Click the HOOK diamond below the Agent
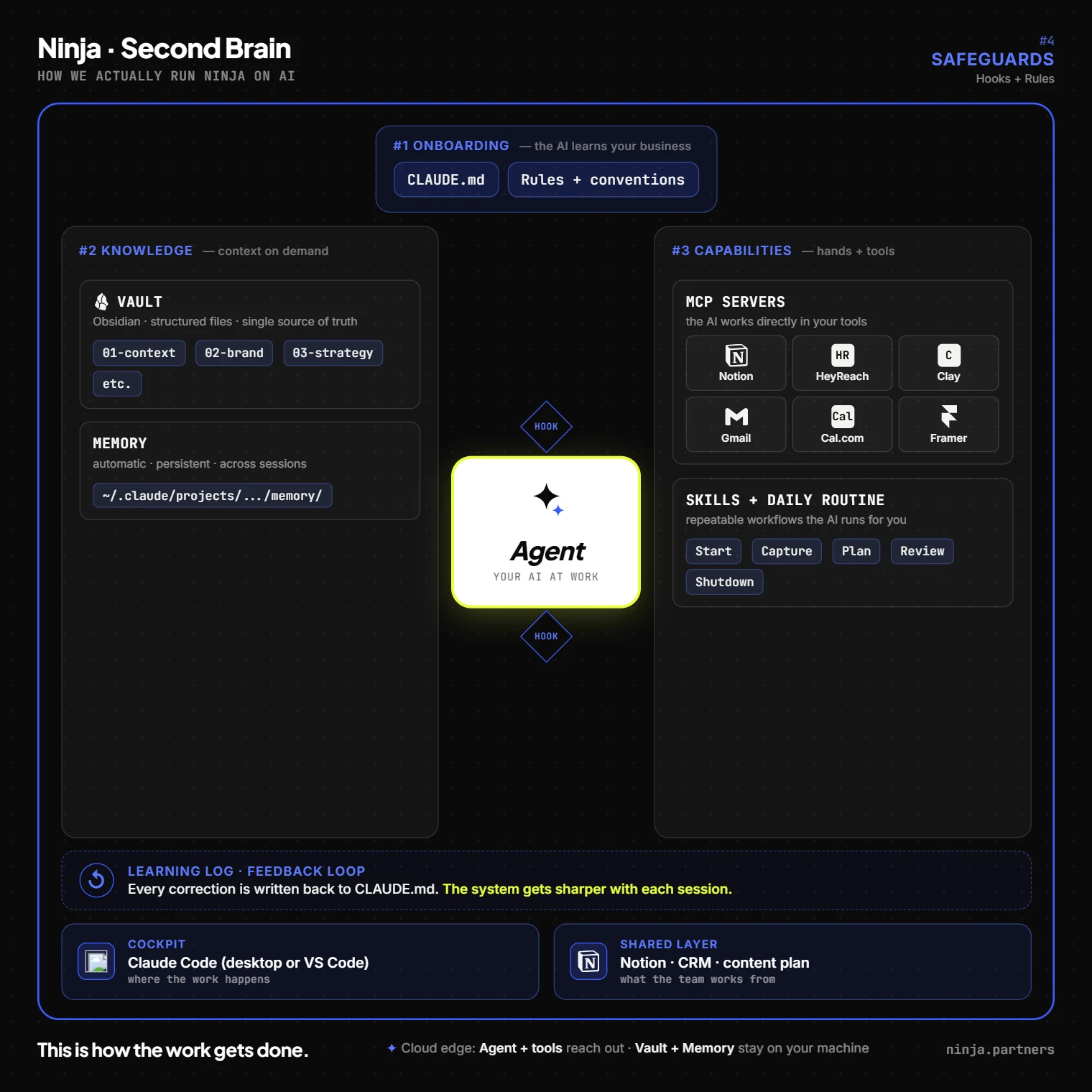The height and width of the screenshot is (1092, 1092). point(546,637)
